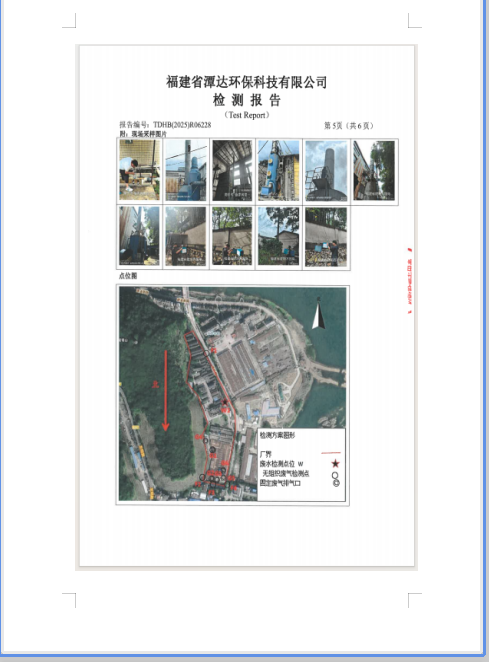Screen dimensions: 489x662
Task: Click the F1 circle marker on factory boundary
Action: (x=206, y=353)
